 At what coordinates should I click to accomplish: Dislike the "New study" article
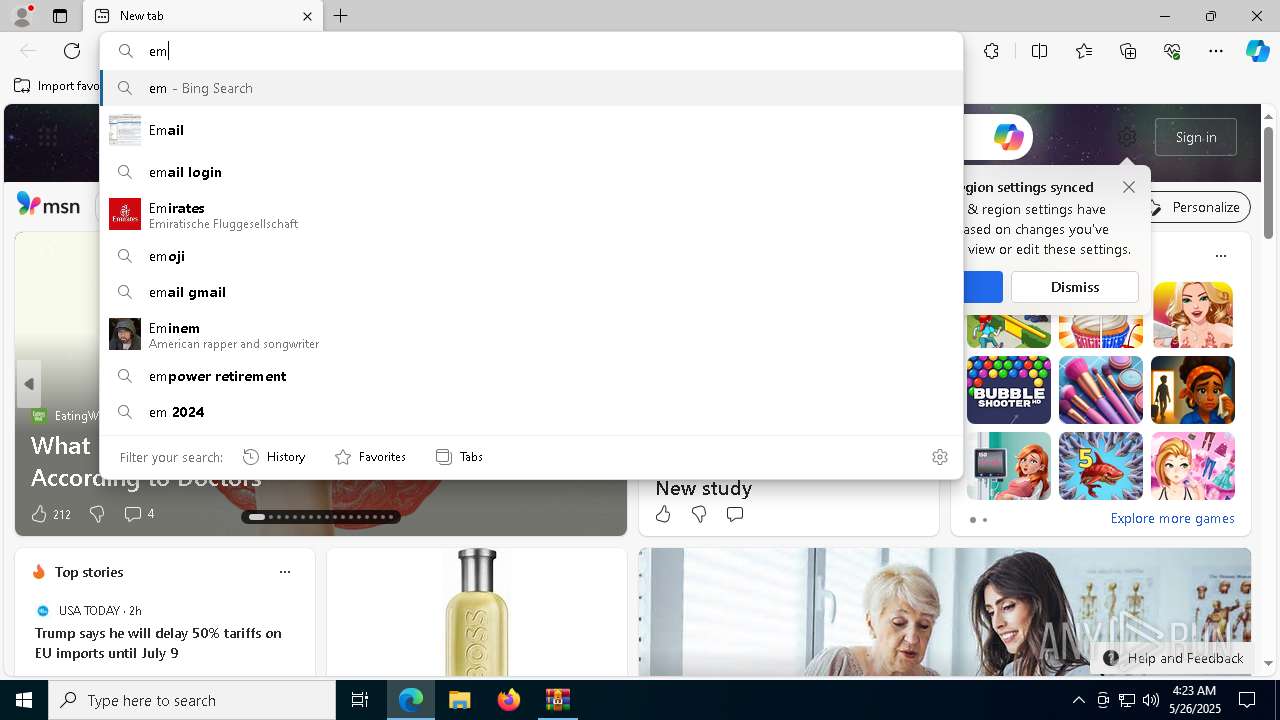(699, 514)
